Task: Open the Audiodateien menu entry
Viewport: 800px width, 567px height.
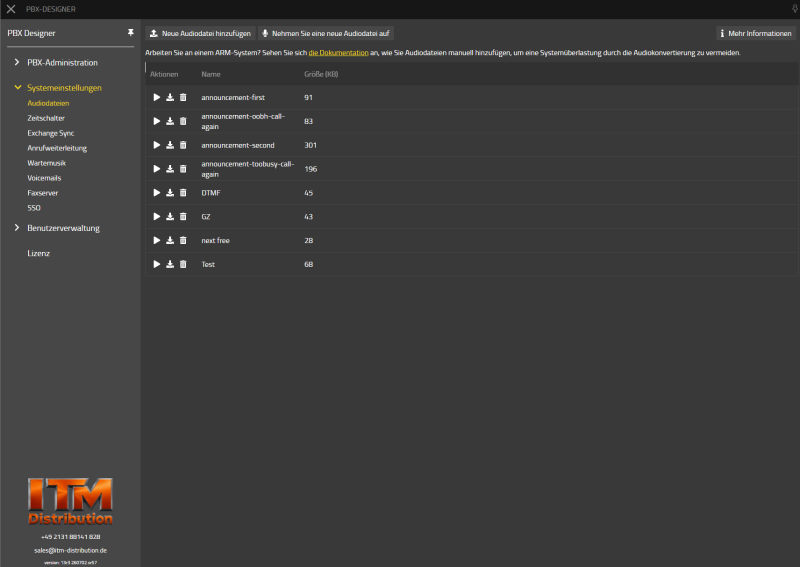Action: pos(48,103)
